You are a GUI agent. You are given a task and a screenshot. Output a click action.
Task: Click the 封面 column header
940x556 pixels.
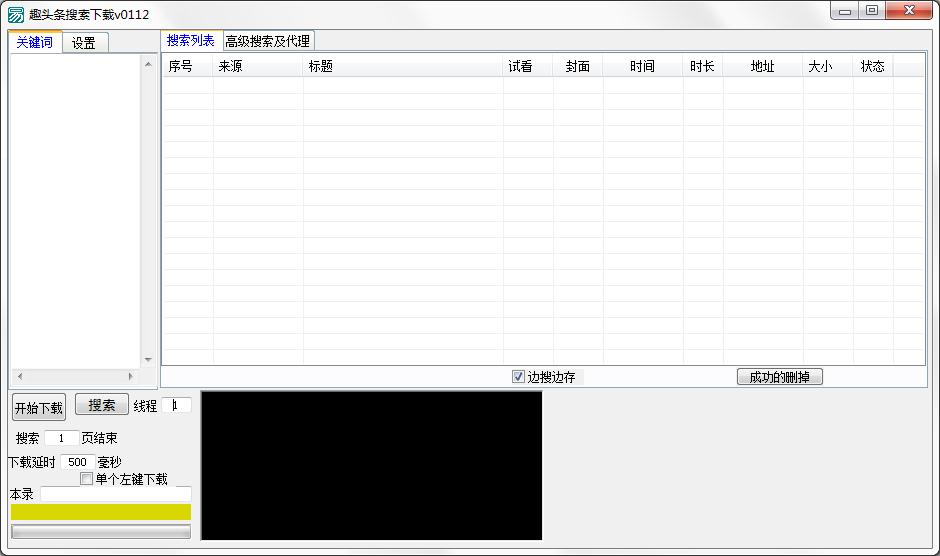[x=578, y=66]
